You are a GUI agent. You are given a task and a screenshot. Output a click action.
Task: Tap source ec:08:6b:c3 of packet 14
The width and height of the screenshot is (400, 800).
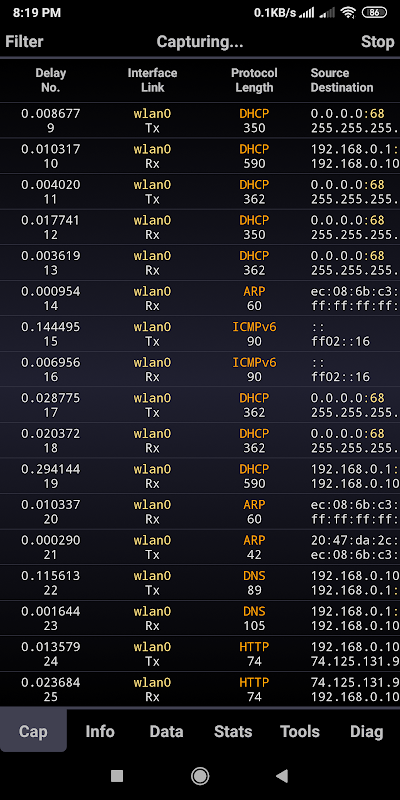[x=355, y=291]
